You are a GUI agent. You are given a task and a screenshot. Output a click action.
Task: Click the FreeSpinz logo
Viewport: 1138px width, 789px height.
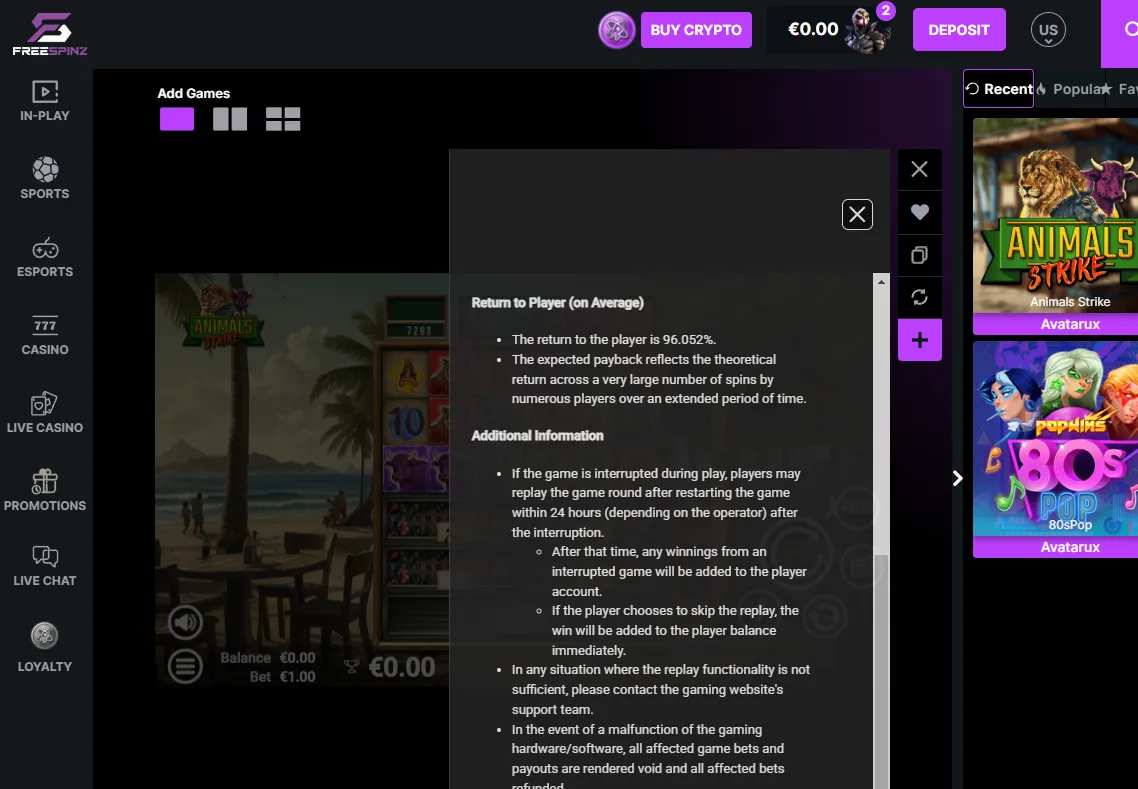point(49,33)
